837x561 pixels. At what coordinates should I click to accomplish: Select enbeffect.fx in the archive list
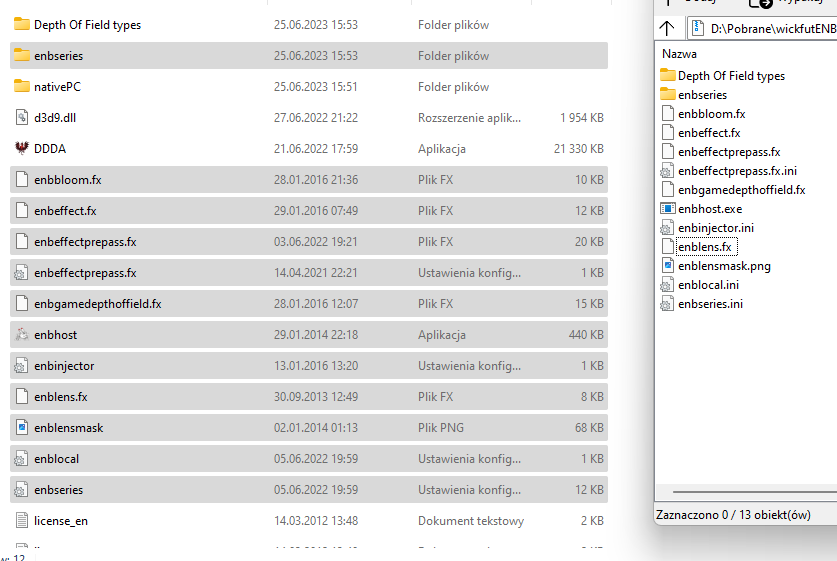[x=709, y=132]
